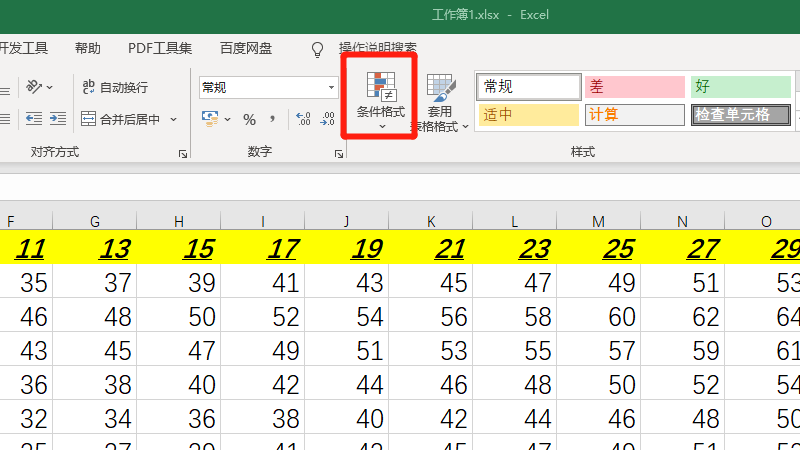Decrease the cell indent

33,119
